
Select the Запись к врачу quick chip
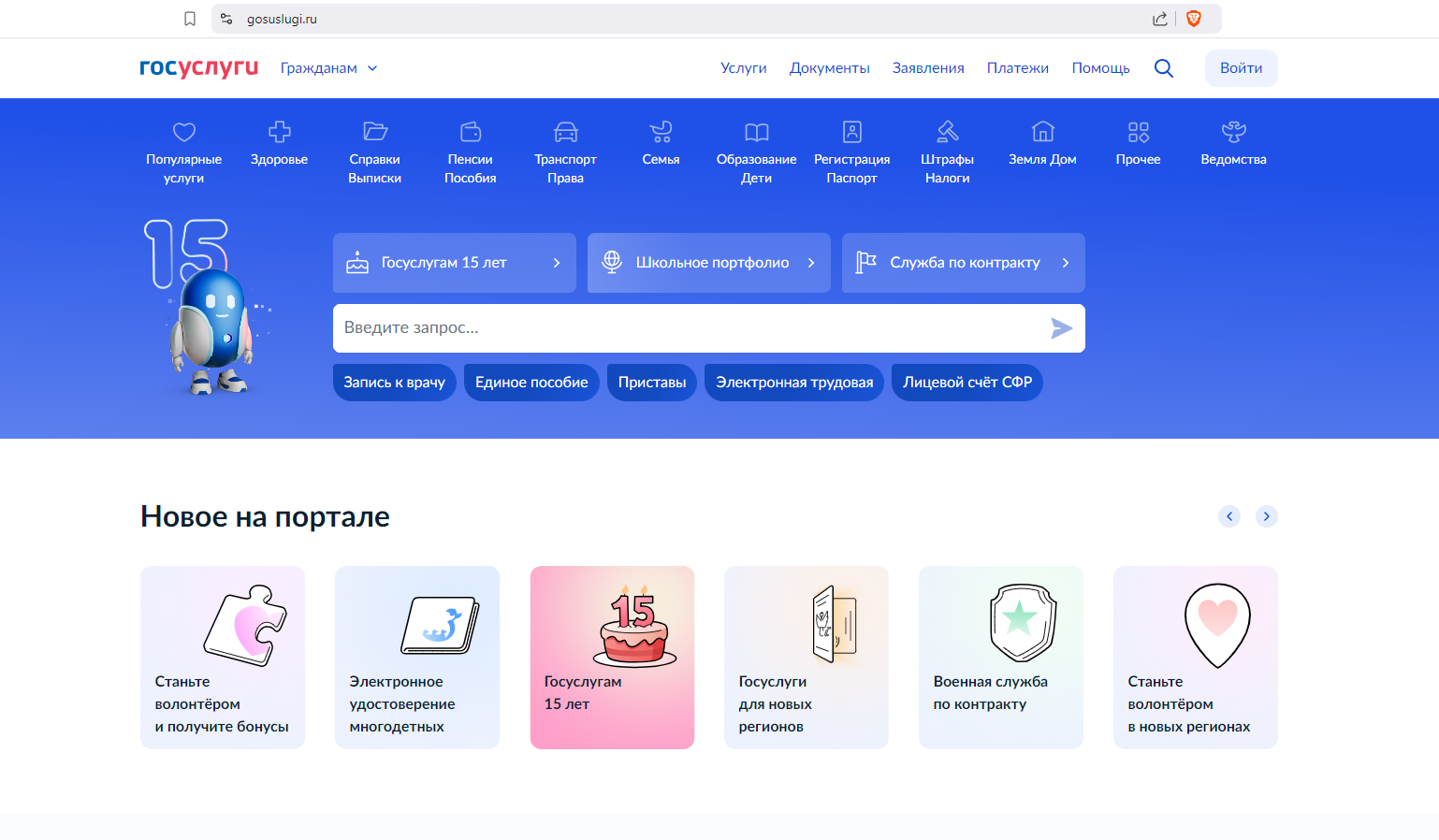(x=394, y=383)
